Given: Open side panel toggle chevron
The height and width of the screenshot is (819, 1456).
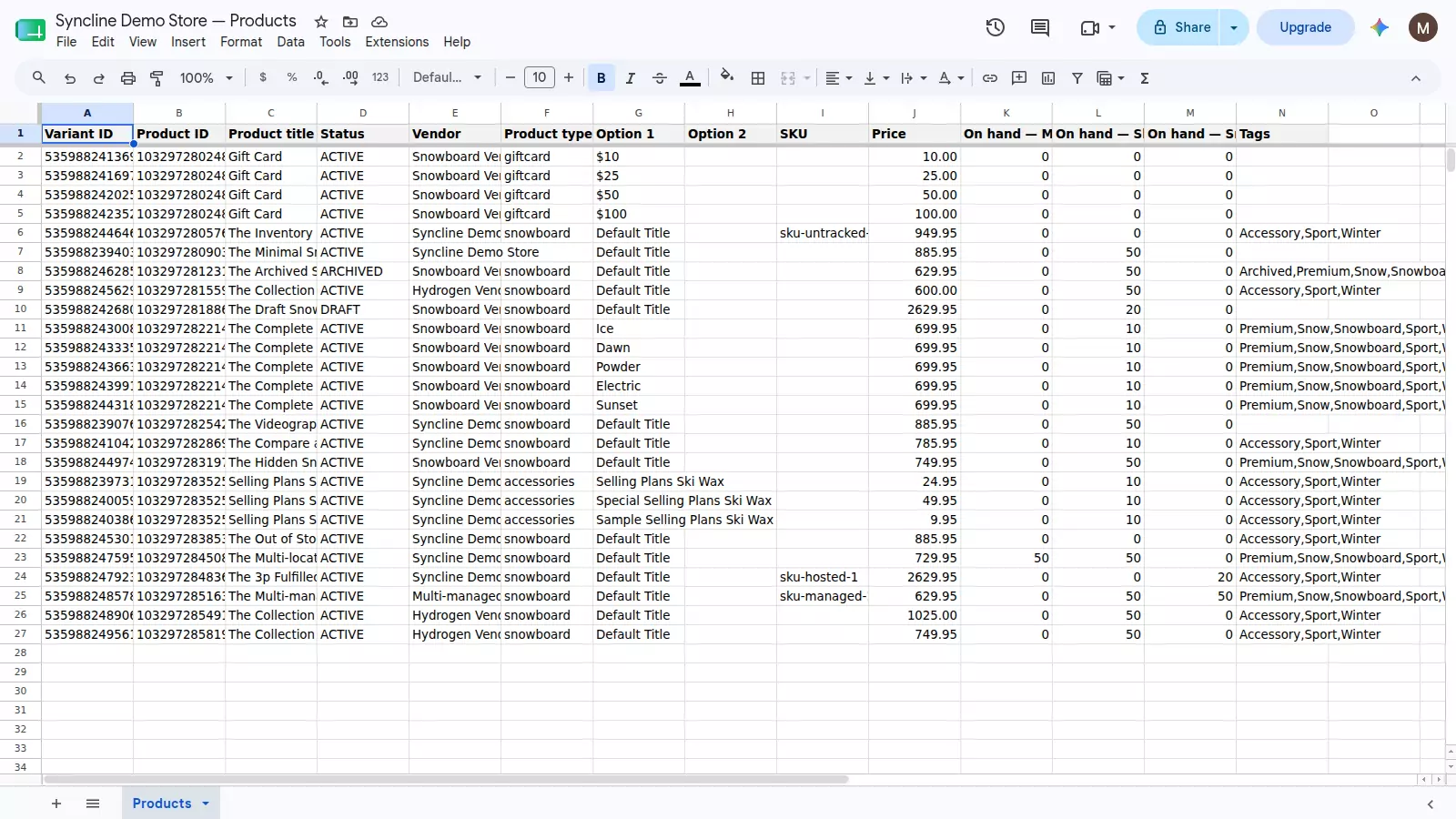Looking at the screenshot, I should (x=1431, y=804).
